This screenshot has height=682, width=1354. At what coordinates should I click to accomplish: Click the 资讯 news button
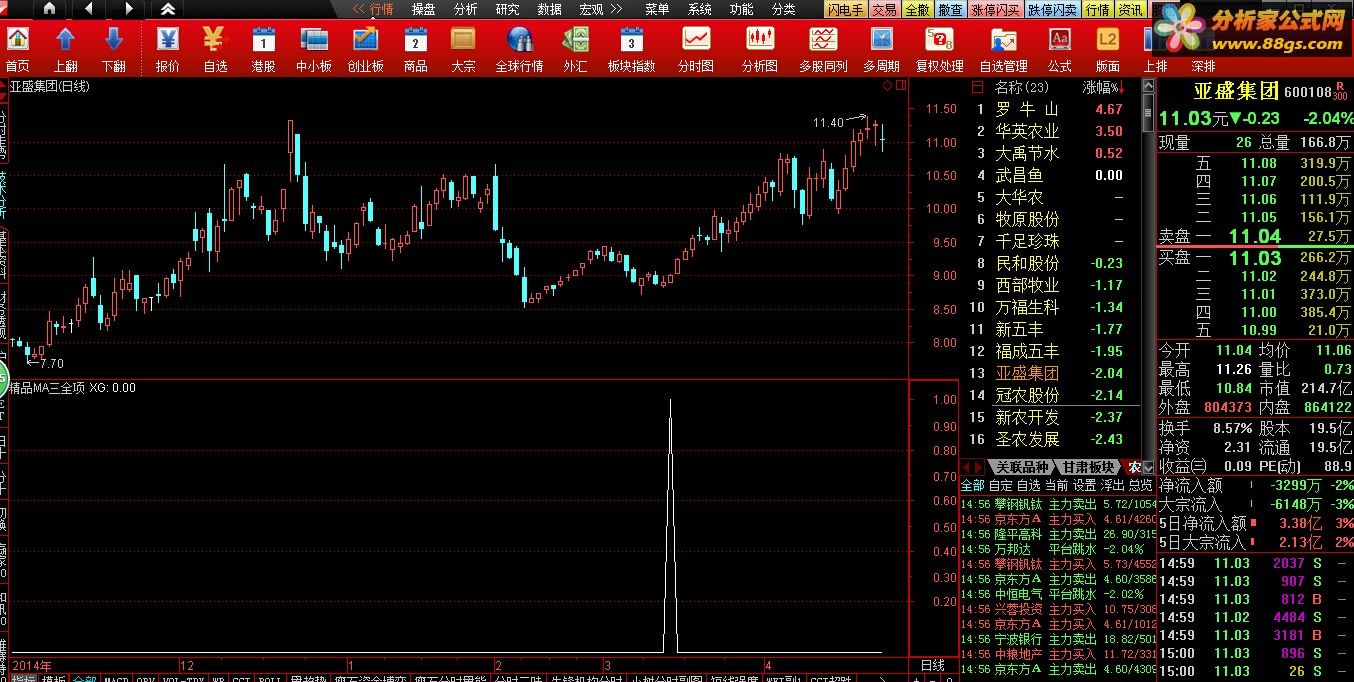click(1130, 10)
